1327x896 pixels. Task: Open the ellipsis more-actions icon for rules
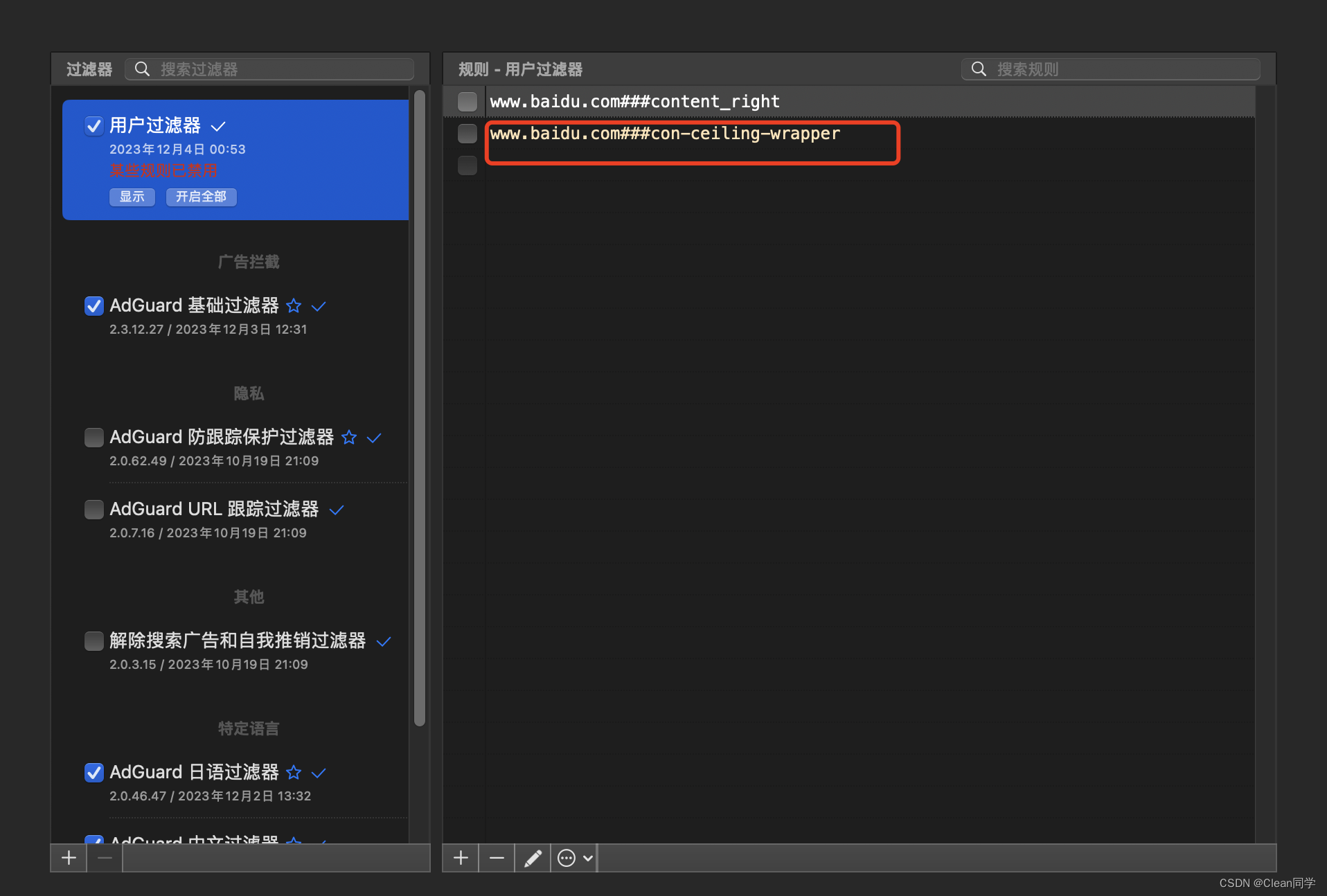pyautogui.click(x=568, y=858)
